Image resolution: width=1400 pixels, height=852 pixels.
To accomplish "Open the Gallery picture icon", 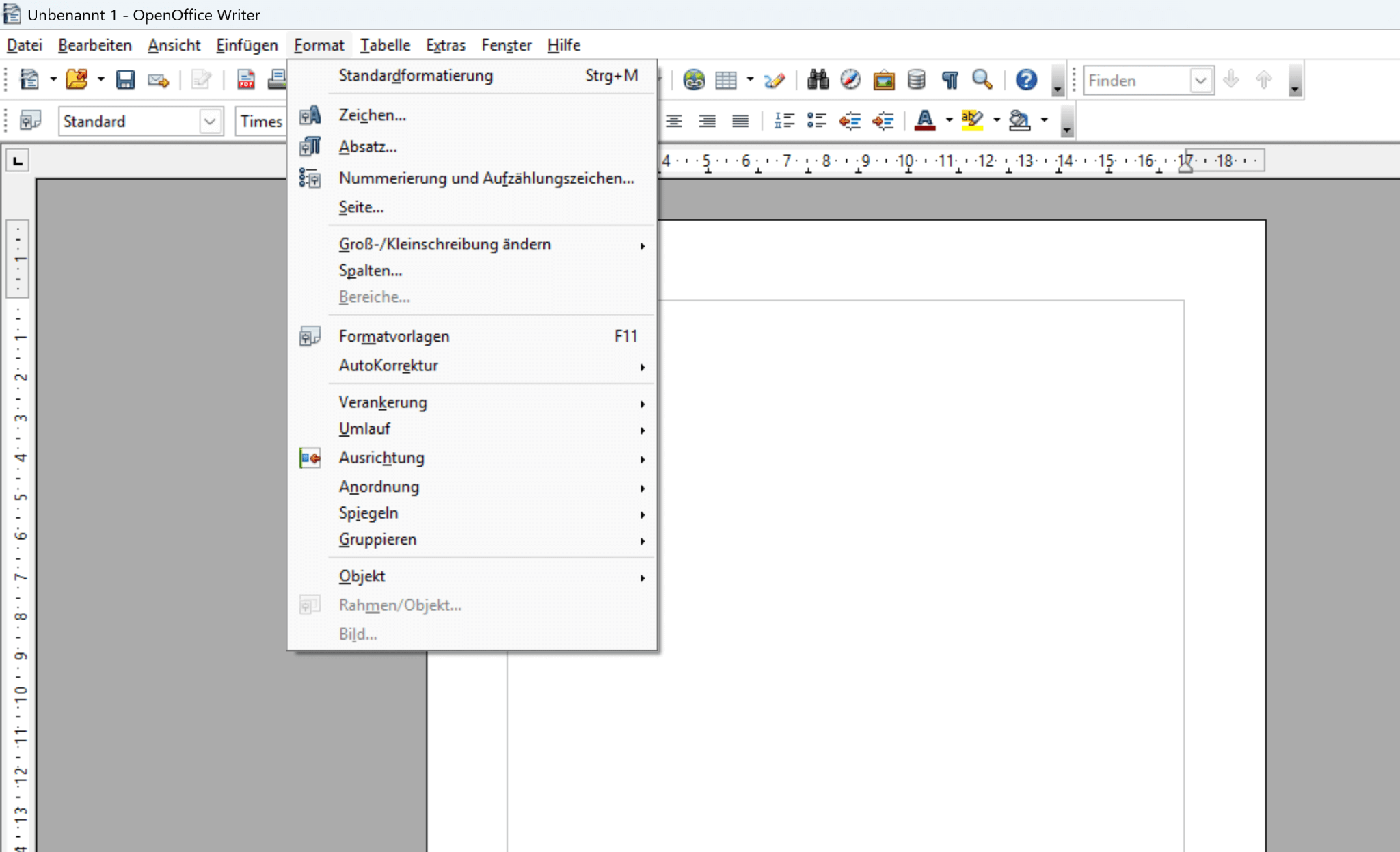I will [883, 80].
